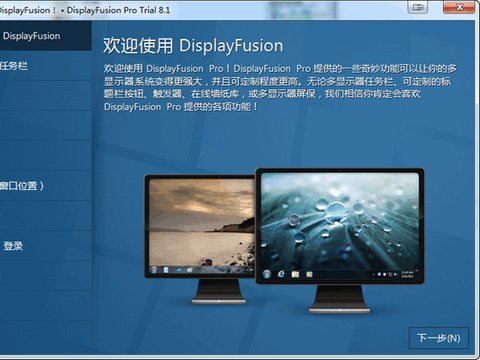The height and width of the screenshot is (360, 480).
Task: Open the 窗口位置 sidebar section
Action: tap(46, 186)
